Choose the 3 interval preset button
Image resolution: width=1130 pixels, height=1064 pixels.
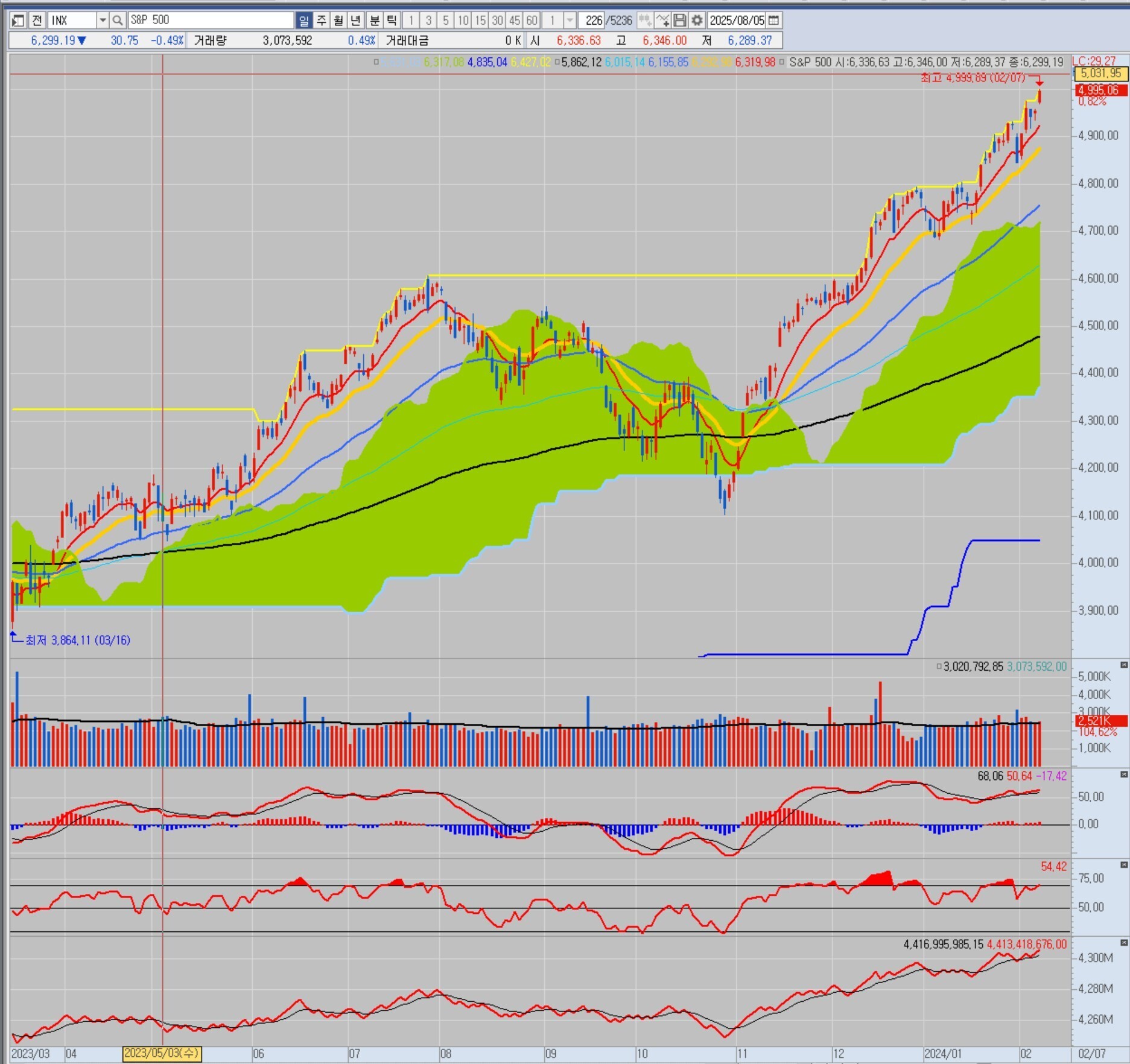[x=428, y=21]
